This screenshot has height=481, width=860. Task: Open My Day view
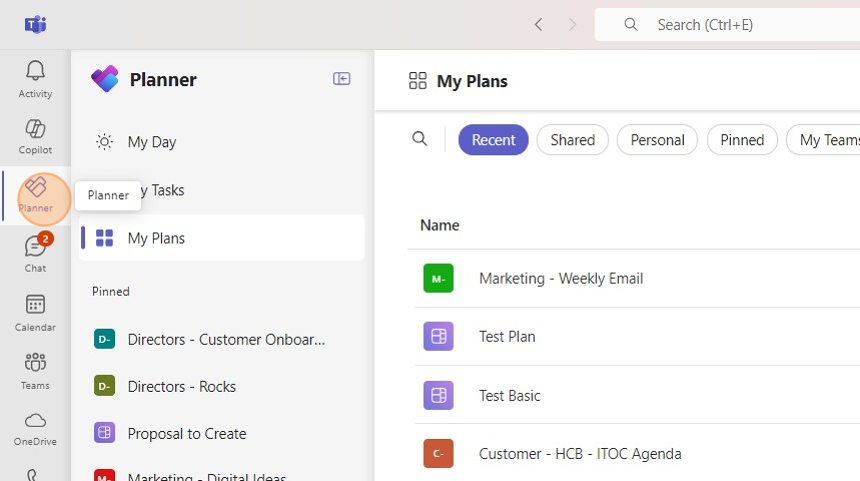[152, 142]
